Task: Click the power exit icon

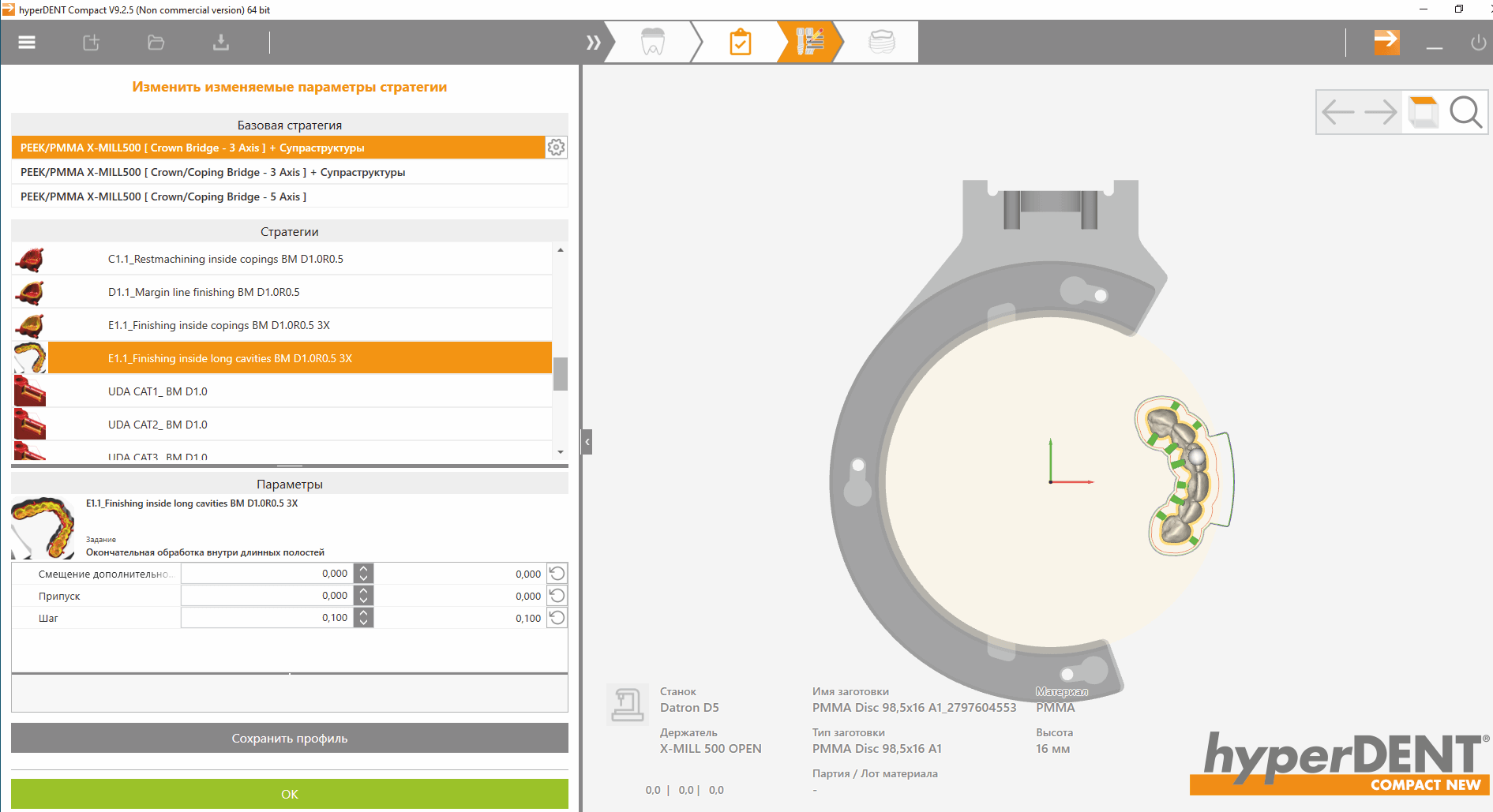Action: pos(1478,43)
